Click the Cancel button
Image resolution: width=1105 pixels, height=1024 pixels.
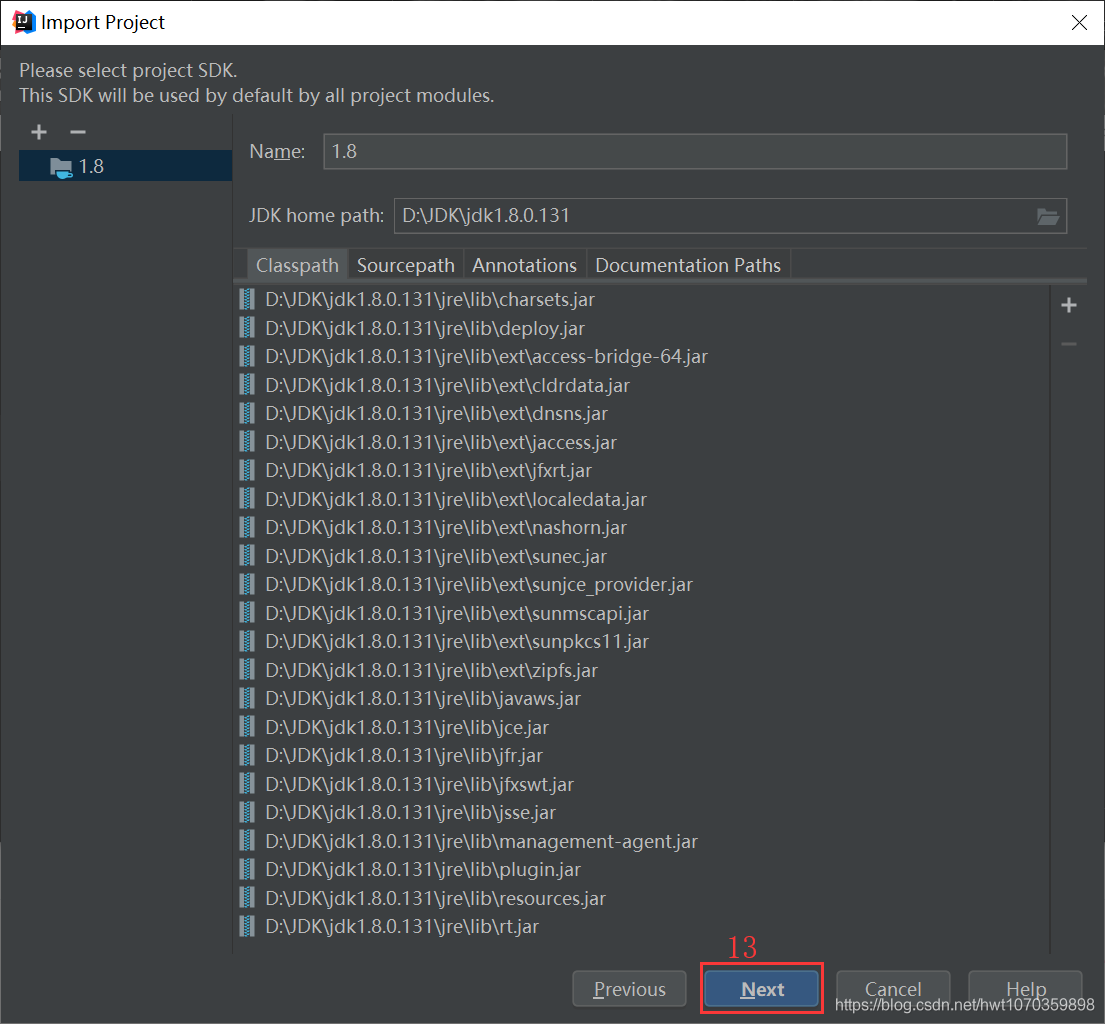point(893,989)
